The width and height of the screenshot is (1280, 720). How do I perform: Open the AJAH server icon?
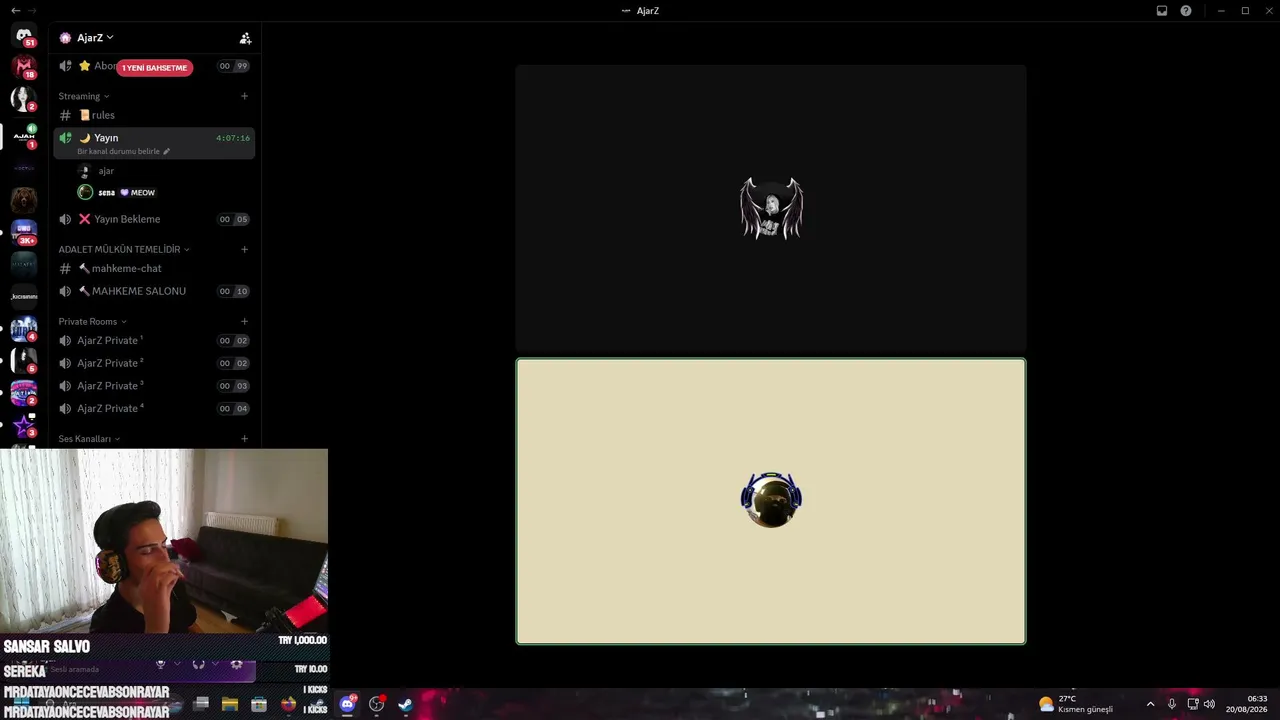pos(23,136)
